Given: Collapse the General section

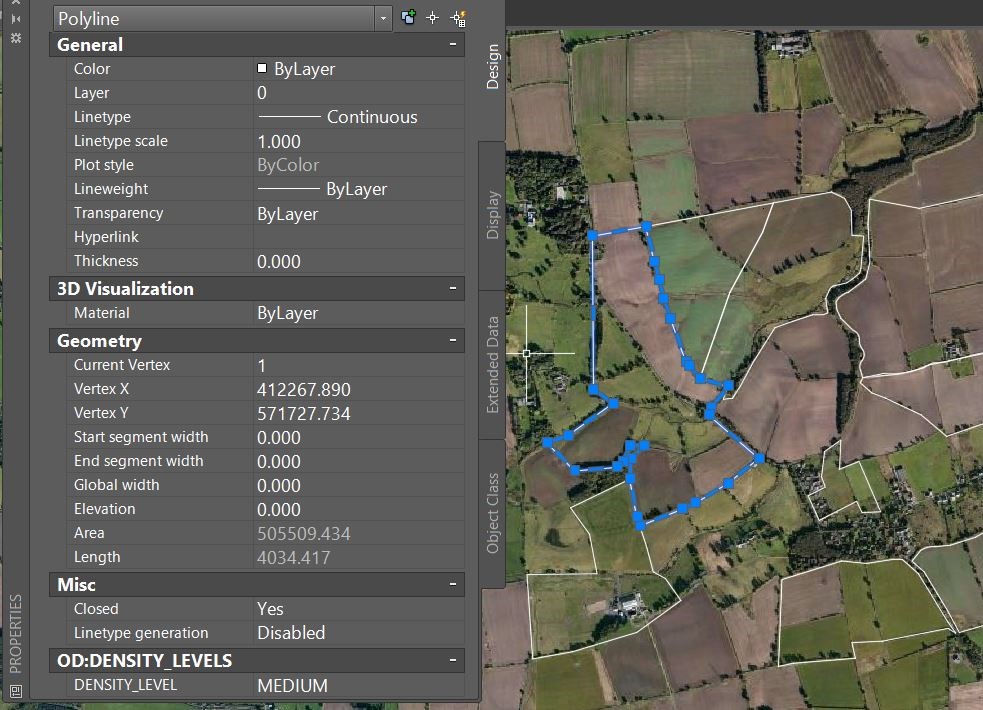Looking at the screenshot, I should click(453, 44).
